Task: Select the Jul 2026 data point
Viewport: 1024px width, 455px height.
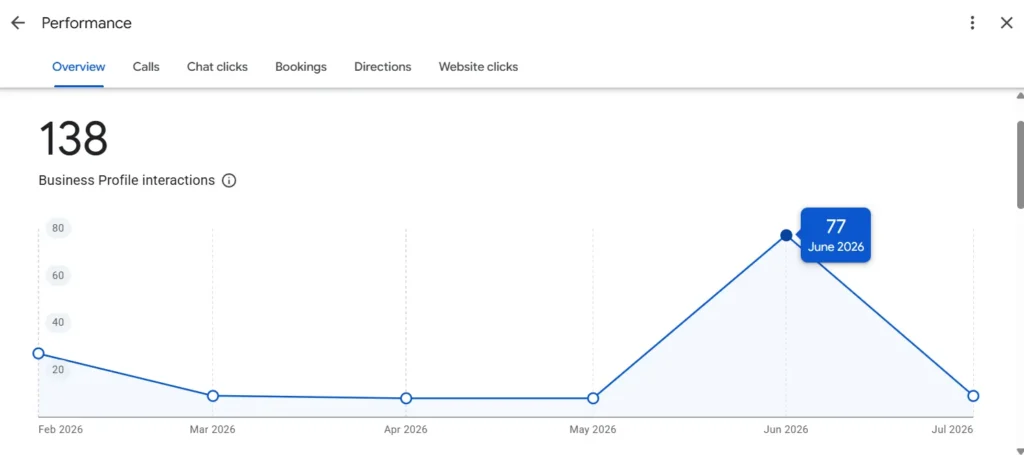Action: [x=973, y=396]
